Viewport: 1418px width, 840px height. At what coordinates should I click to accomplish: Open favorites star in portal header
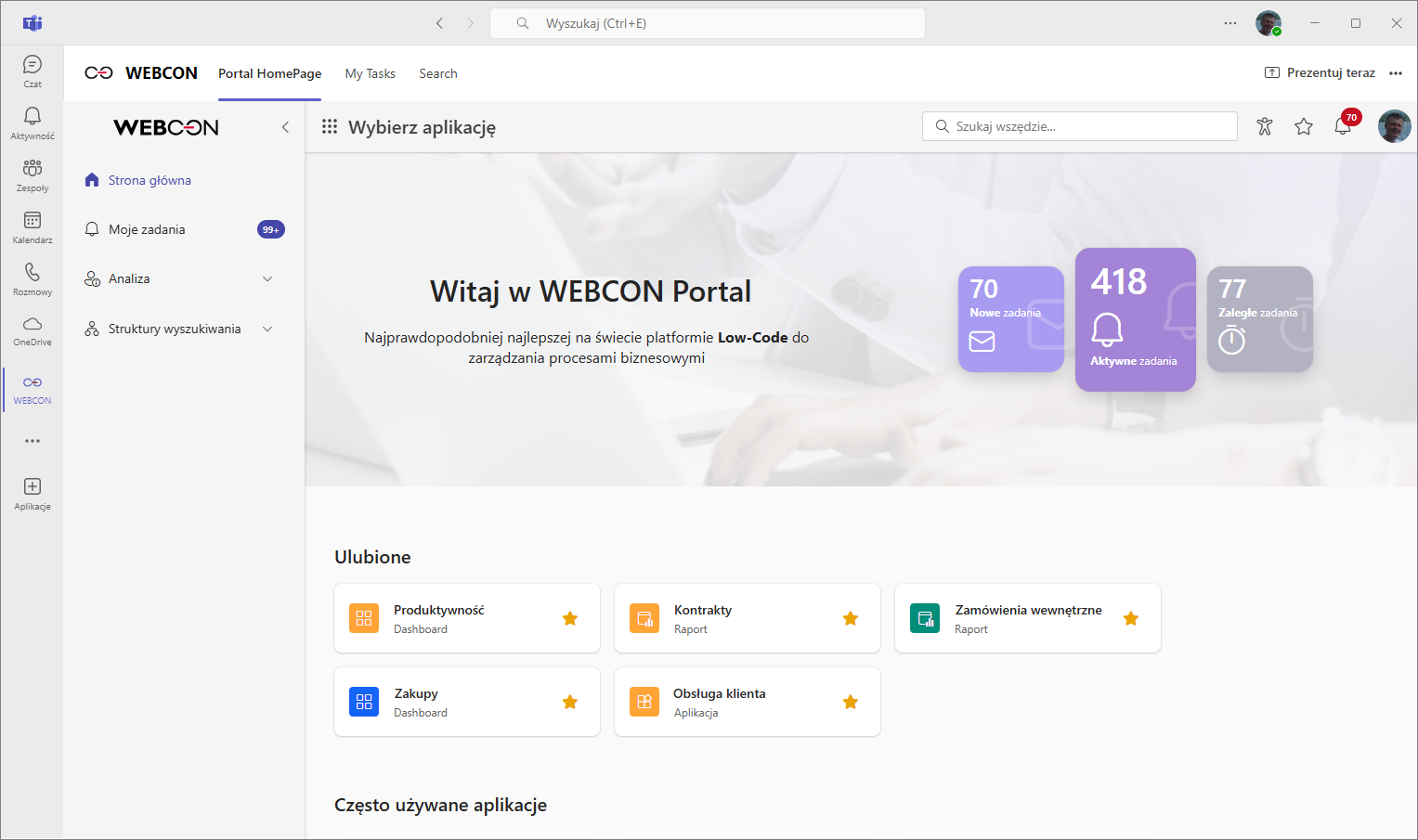(1304, 126)
